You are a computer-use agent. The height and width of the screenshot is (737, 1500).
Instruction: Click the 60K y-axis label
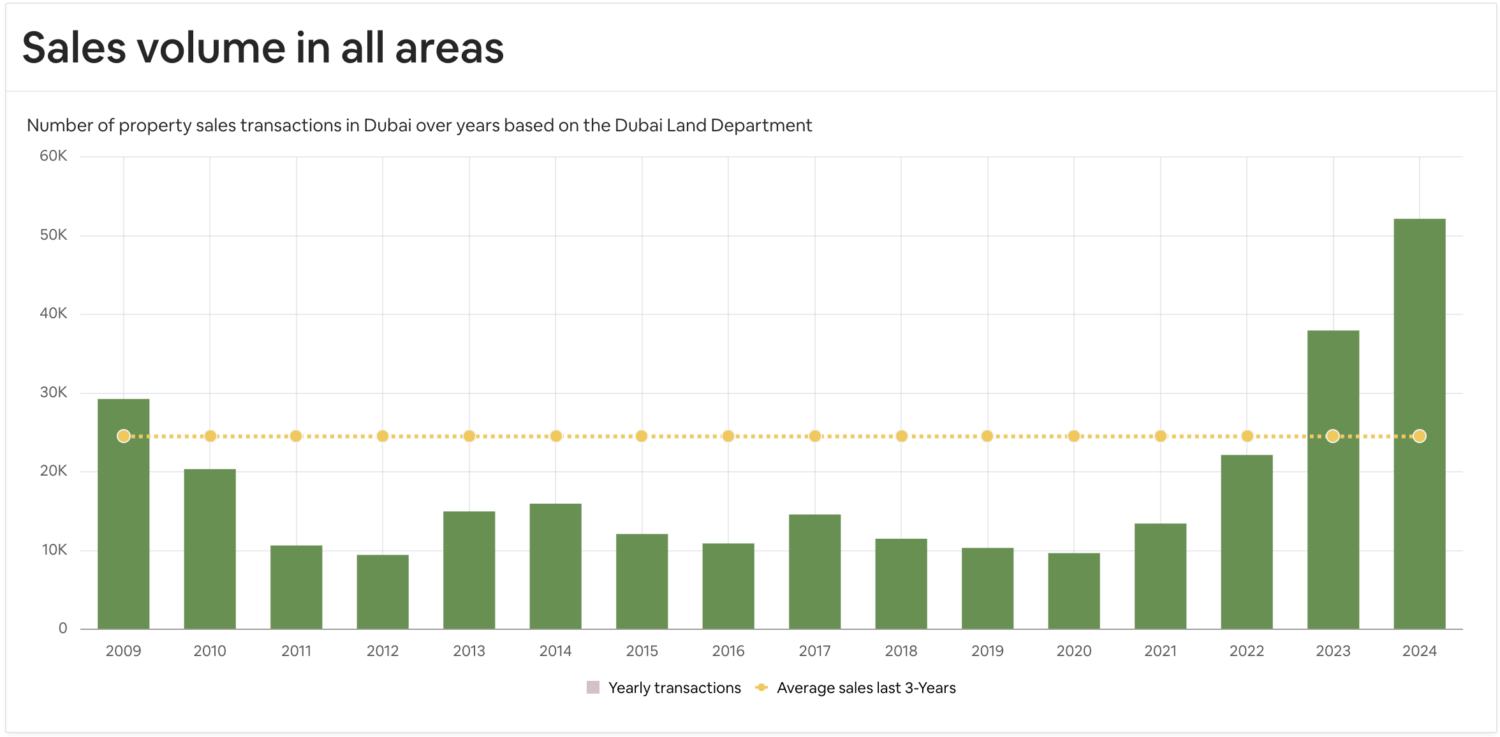[x=53, y=156]
